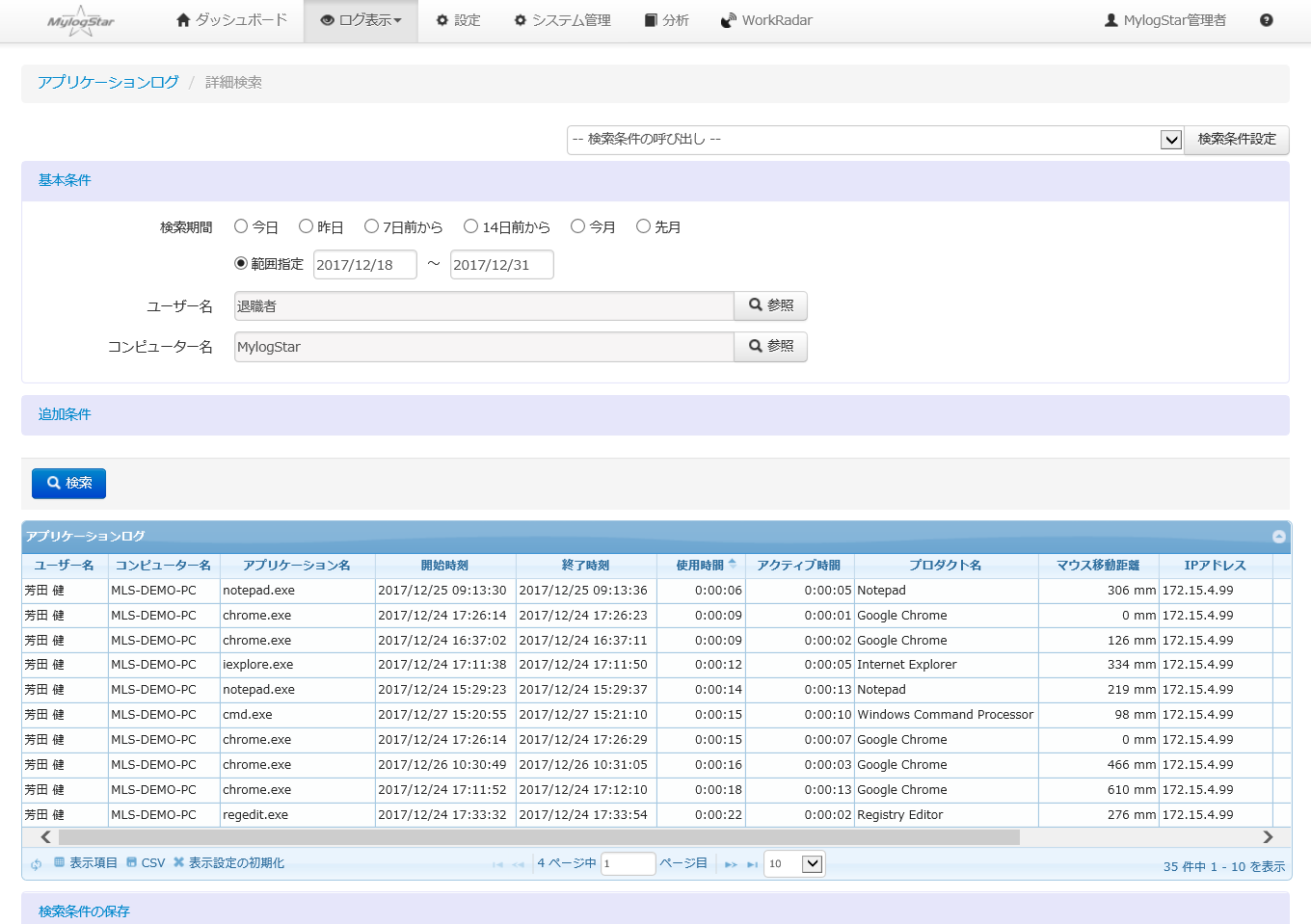1311x924 pixels.
Task: Export the log as CSV
Action: (147, 863)
